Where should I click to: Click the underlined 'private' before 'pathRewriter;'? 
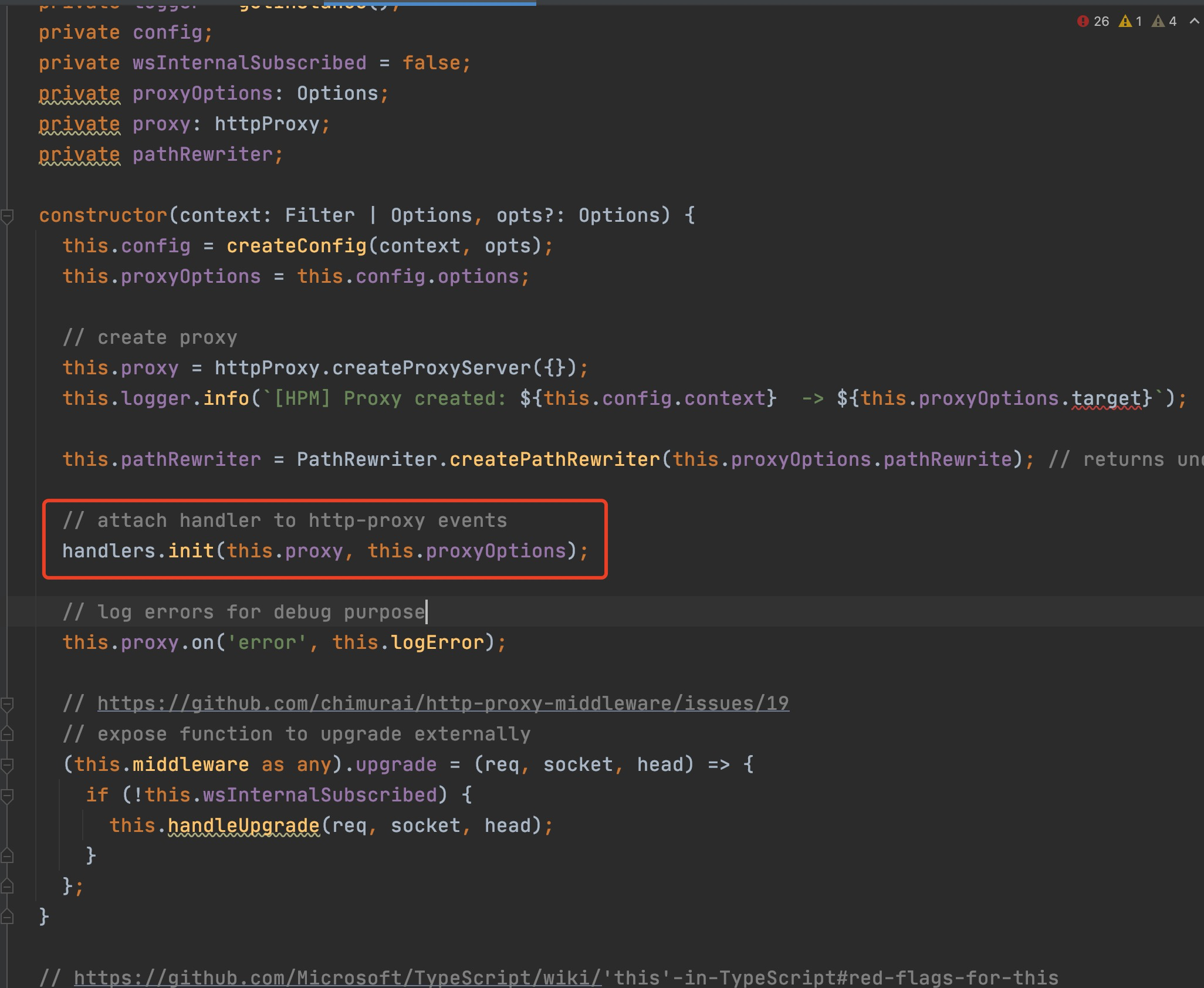click(x=79, y=154)
